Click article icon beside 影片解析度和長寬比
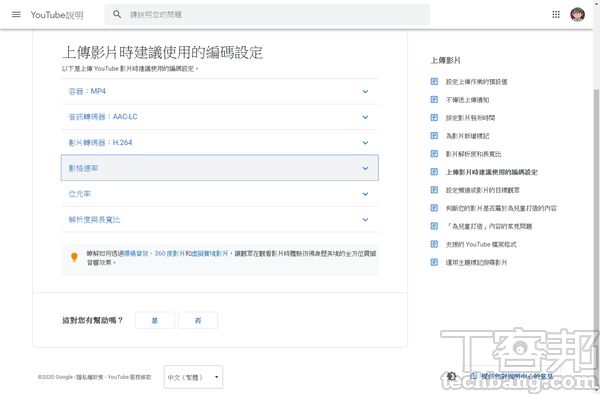Screen dimensions: 600x394 click(434, 154)
